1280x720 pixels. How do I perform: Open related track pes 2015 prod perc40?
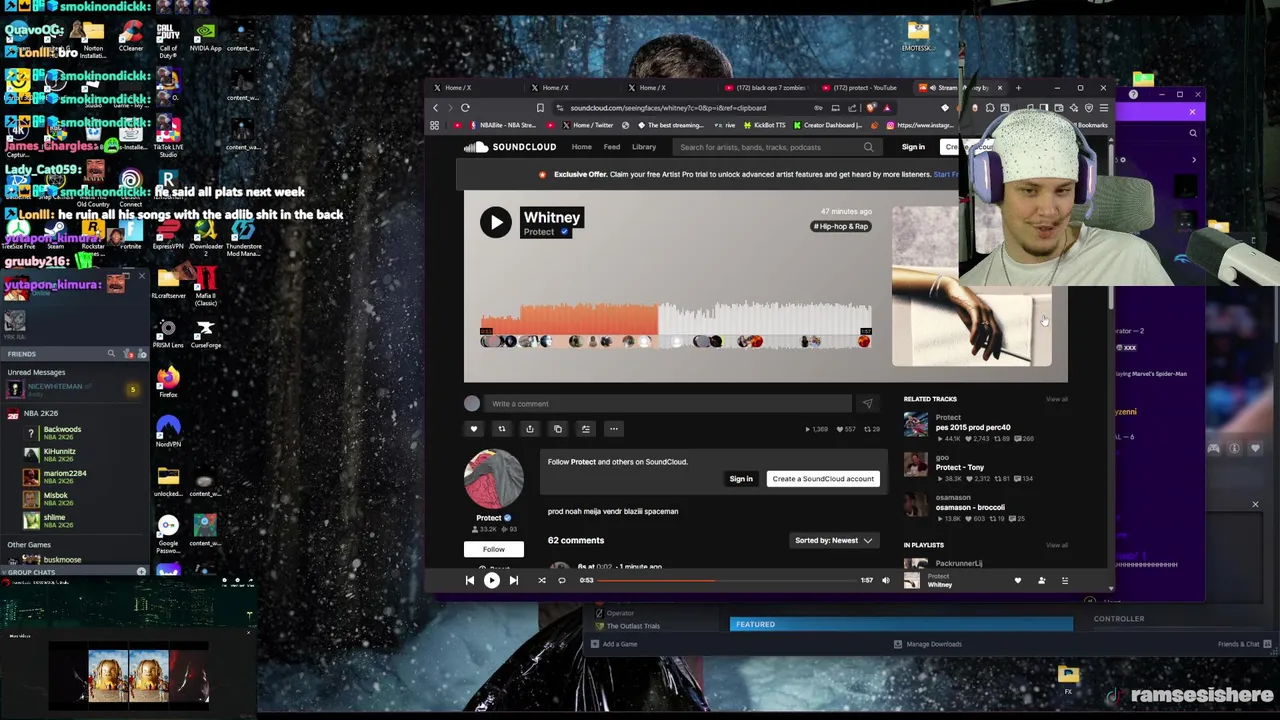(x=973, y=427)
